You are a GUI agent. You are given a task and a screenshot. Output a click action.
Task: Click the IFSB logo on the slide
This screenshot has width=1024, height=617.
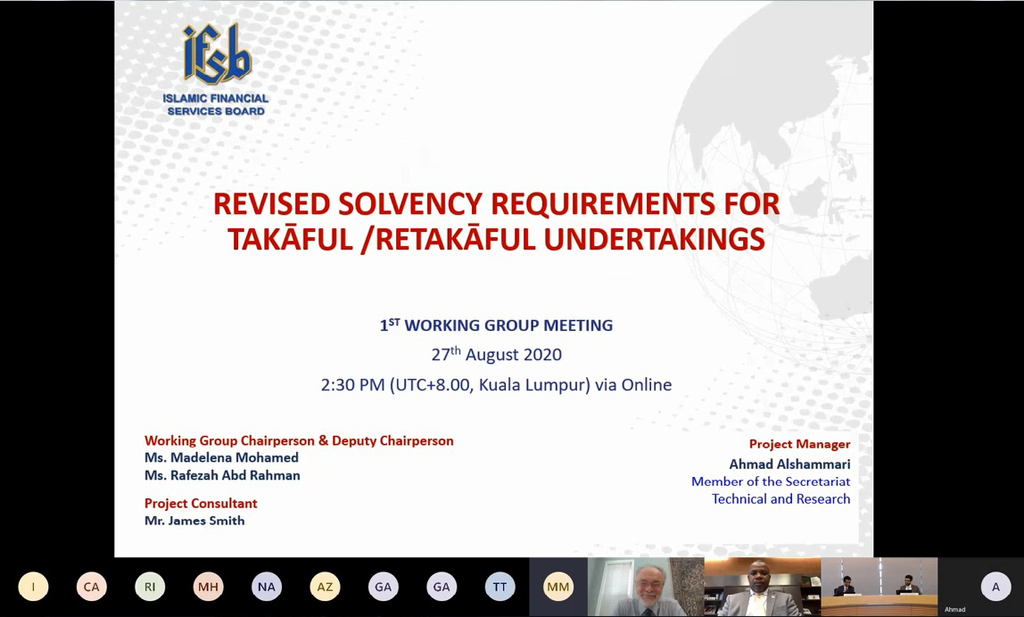pos(217,54)
